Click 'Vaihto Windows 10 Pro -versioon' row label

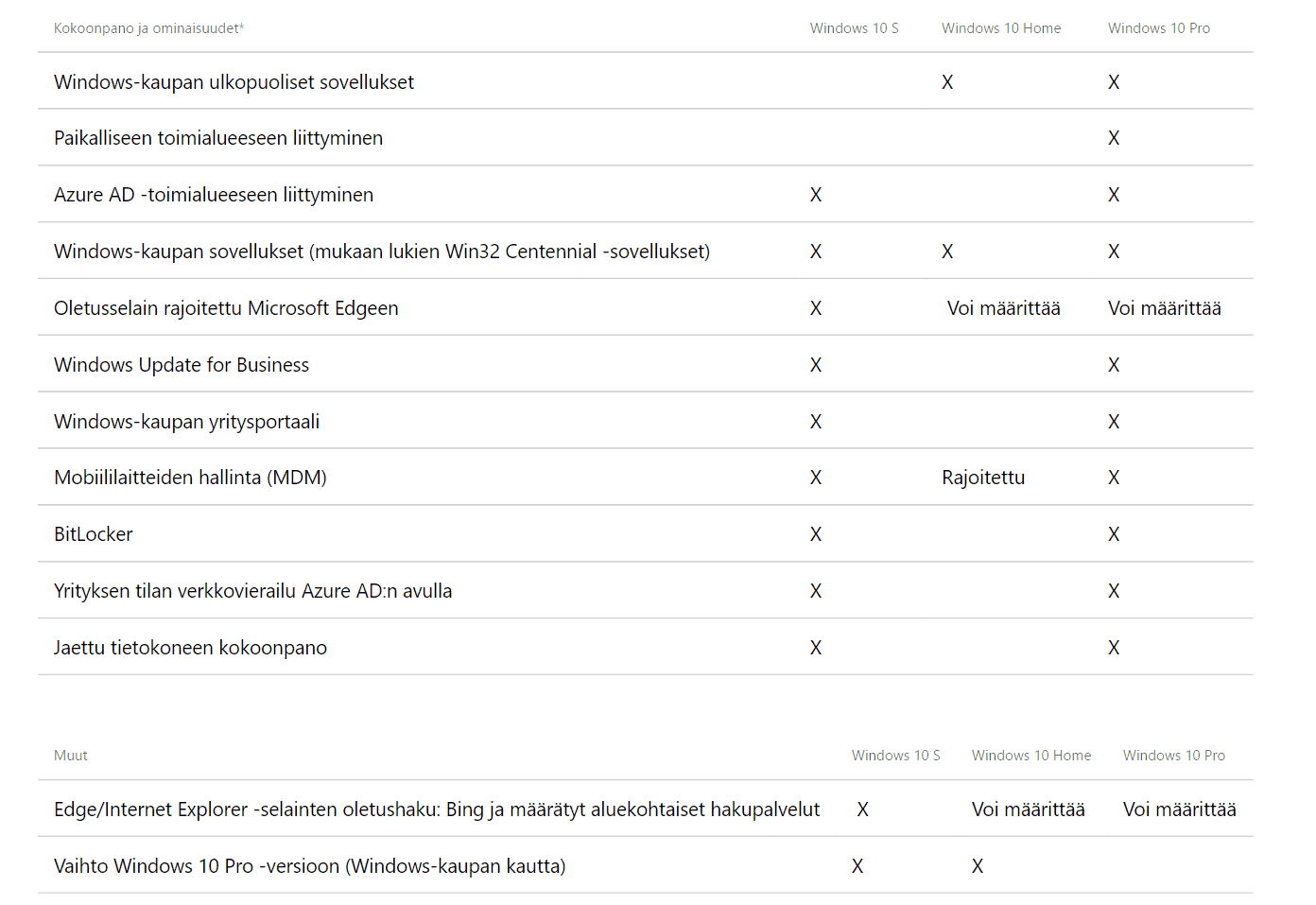click(x=309, y=866)
